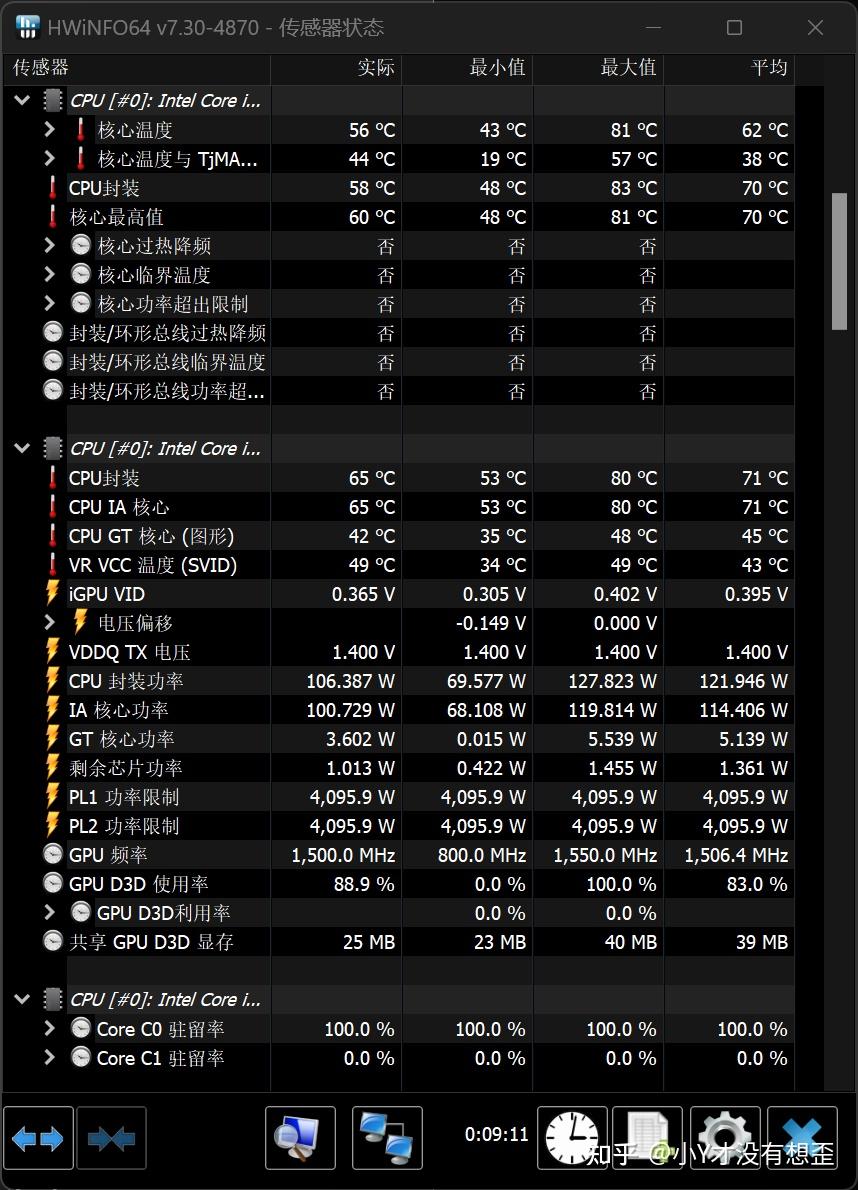The width and height of the screenshot is (858, 1190).
Task: Click the thermometer icon beside CPU GT 核心
Action: point(52,535)
